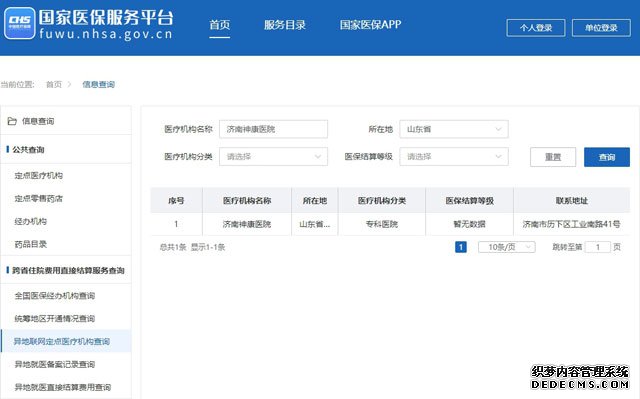The image size is (640, 399).
Task: Open the 服务目录 navigation tab
Action: (284, 25)
